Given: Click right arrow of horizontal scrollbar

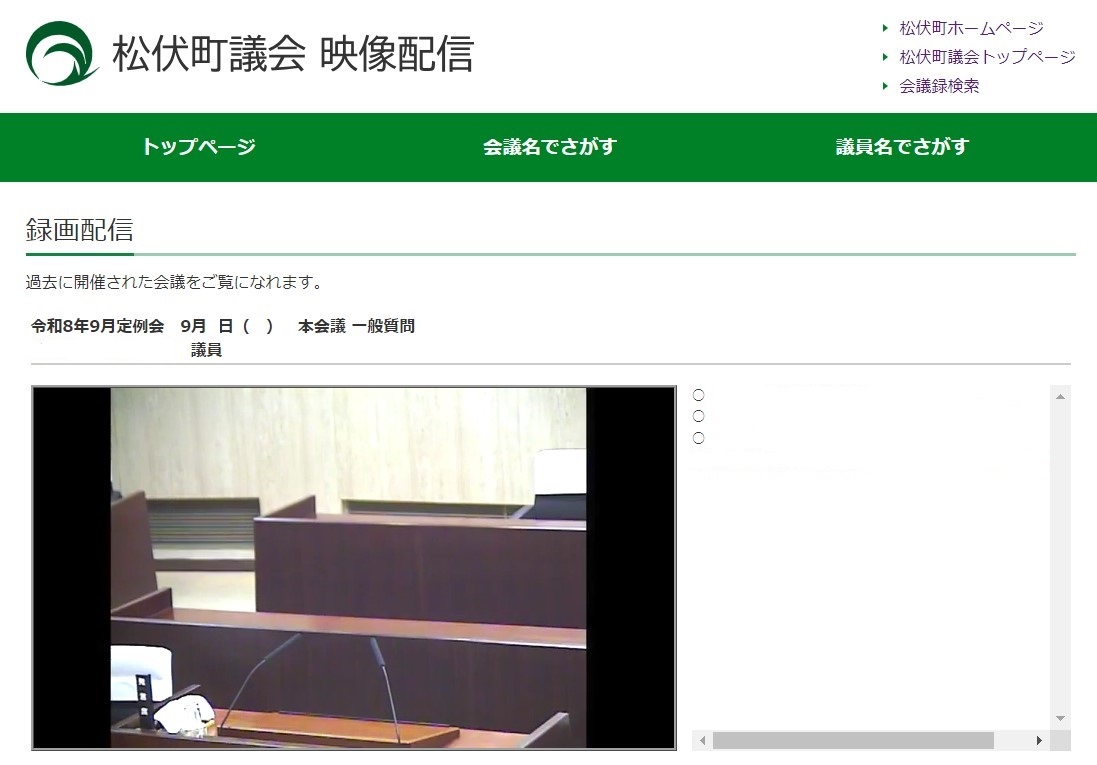Looking at the screenshot, I should [1039, 741].
